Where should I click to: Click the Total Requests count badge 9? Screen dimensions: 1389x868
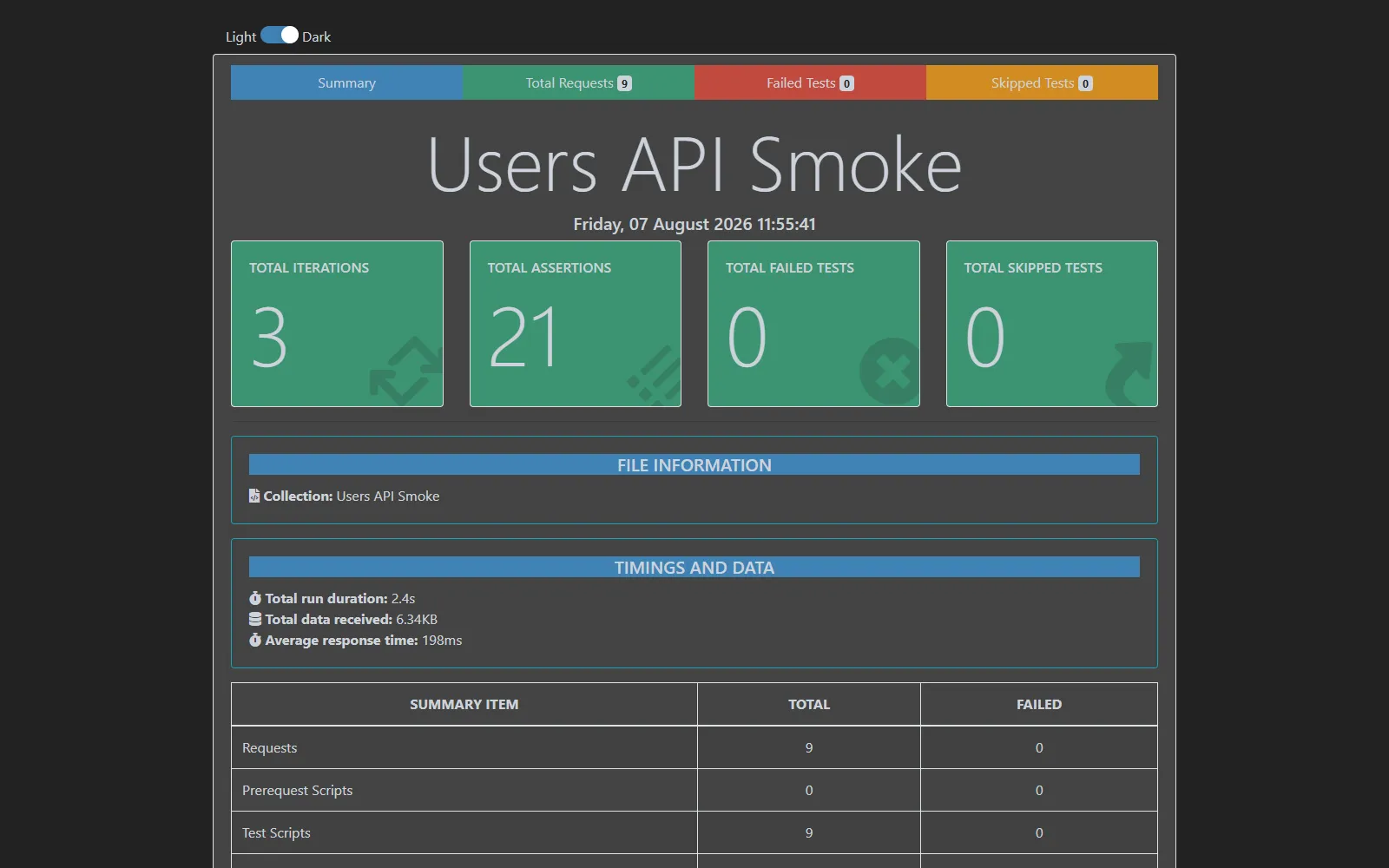(624, 83)
